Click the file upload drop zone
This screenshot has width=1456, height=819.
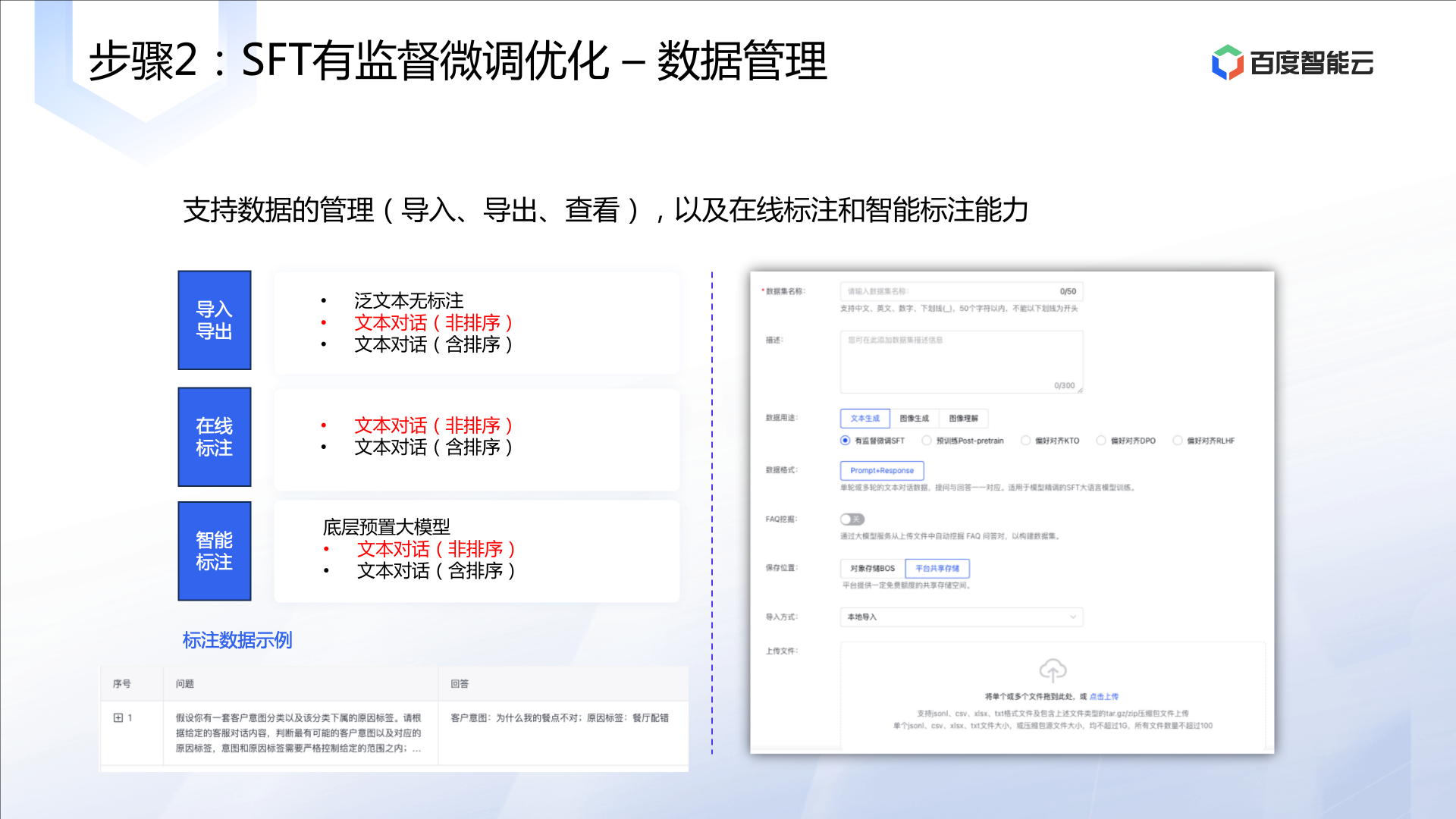[1053, 695]
